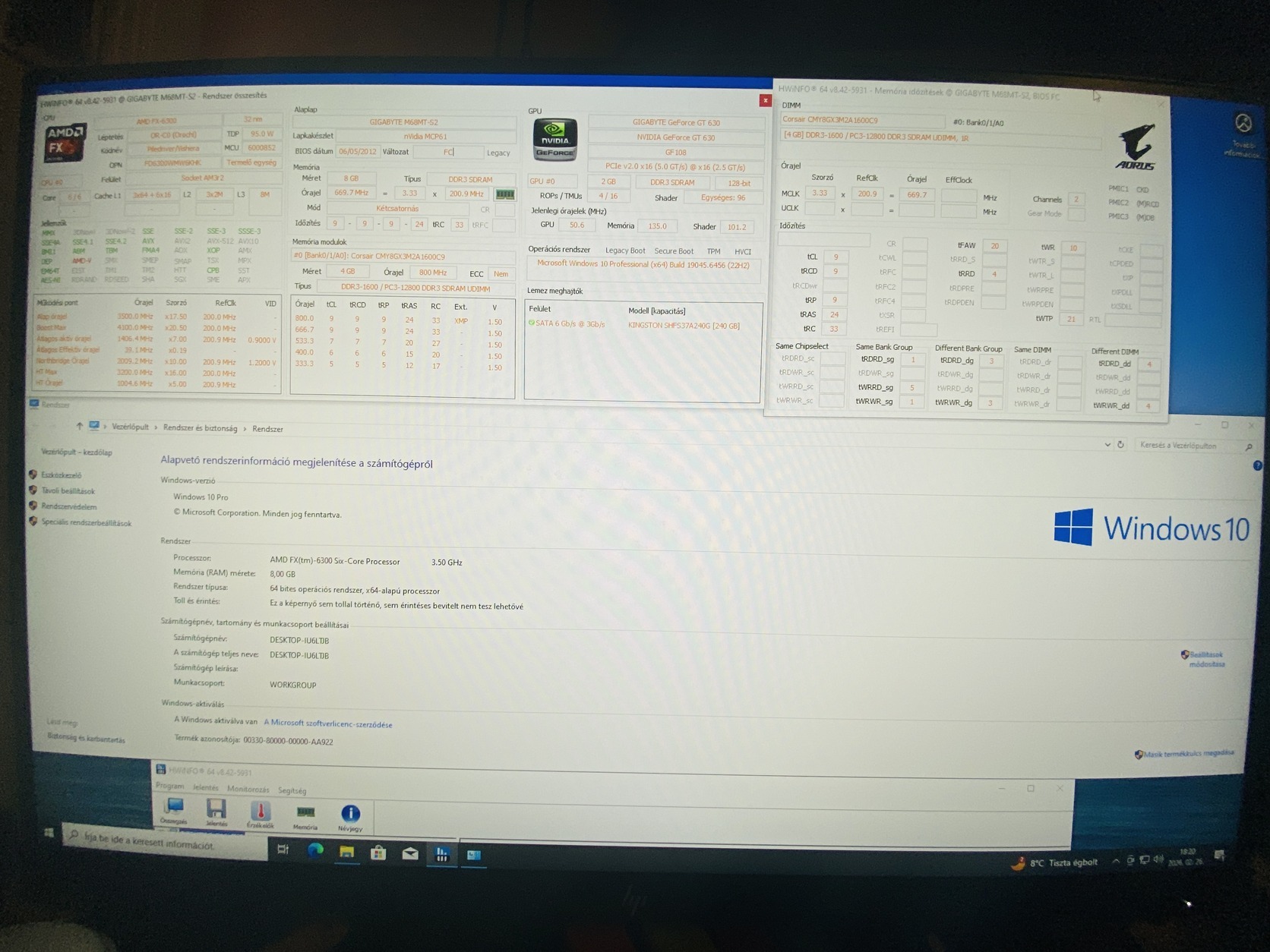Click the Windows Start button
The image size is (1270, 952).
pos(49,834)
